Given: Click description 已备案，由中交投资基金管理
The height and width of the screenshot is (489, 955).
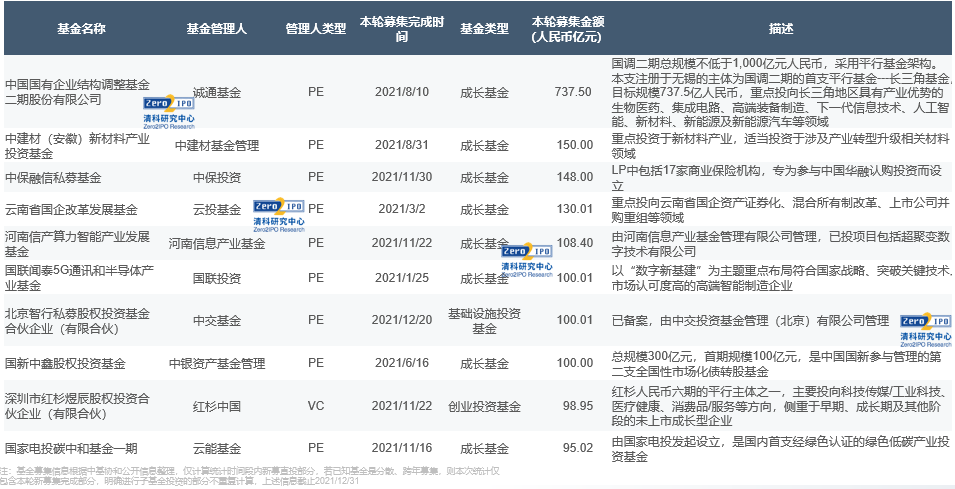Looking at the screenshot, I should pos(751,321).
